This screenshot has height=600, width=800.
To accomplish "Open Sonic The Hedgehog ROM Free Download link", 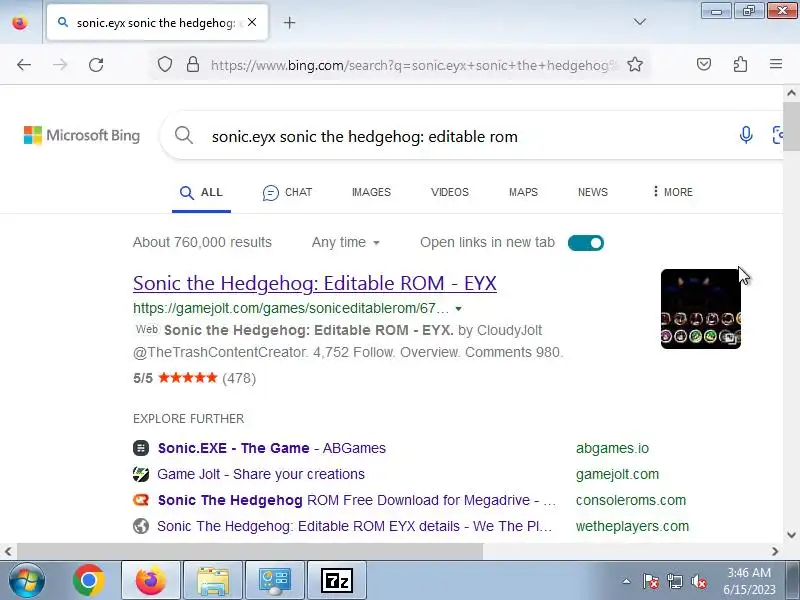I will click(x=357, y=500).
